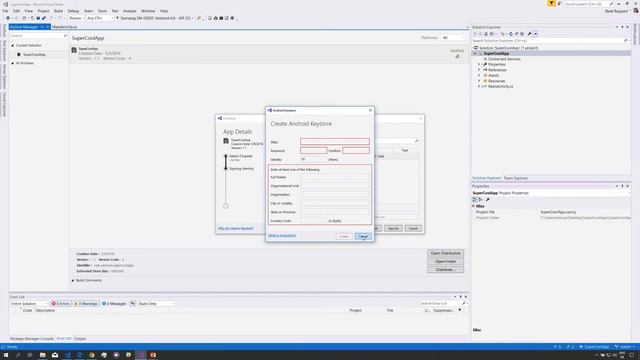
Task: Open the Debug menu
Action: tap(73, 11)
